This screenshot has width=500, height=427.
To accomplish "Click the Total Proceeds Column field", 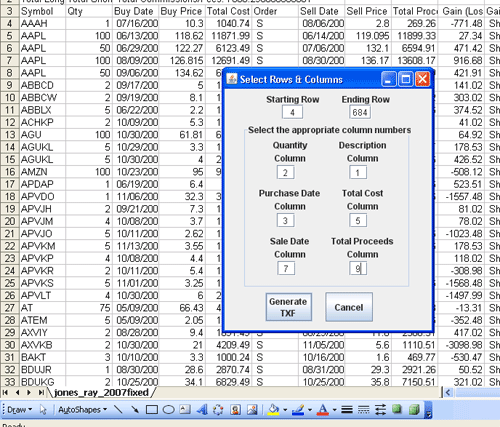I will coord(358,268).
